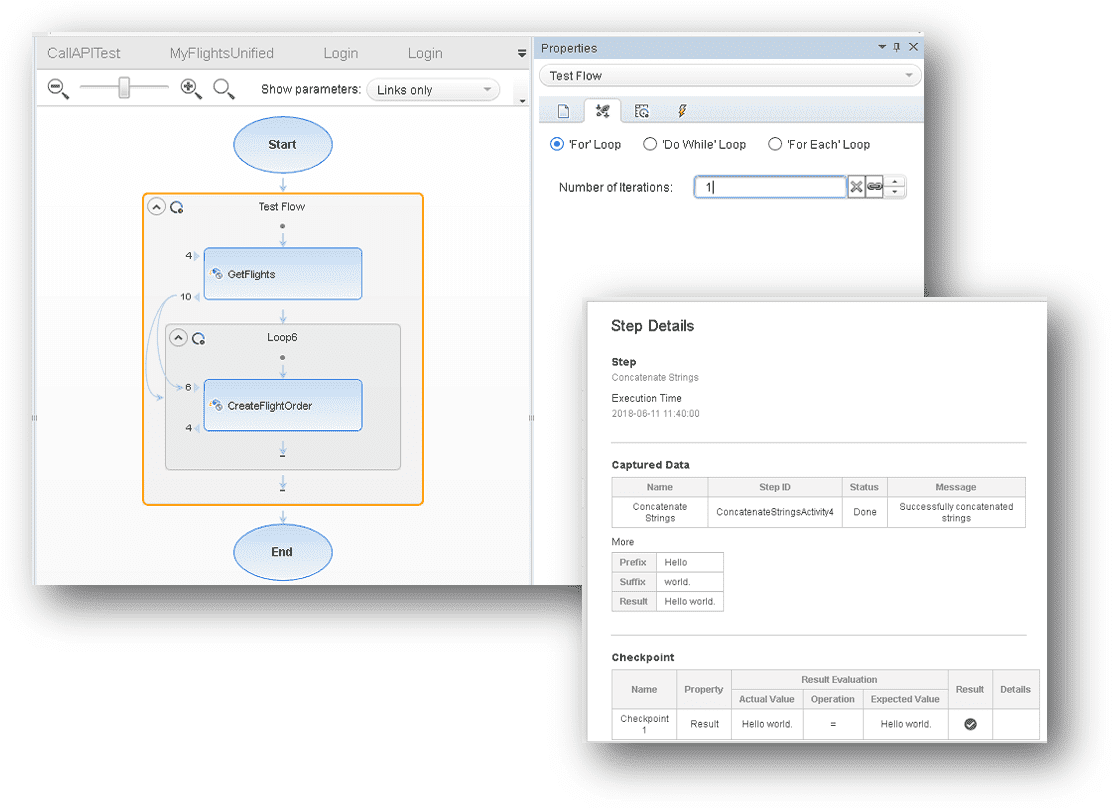Switch to the MyFlightsUnified tab
Screen dimensions: 1112x808
221,53
